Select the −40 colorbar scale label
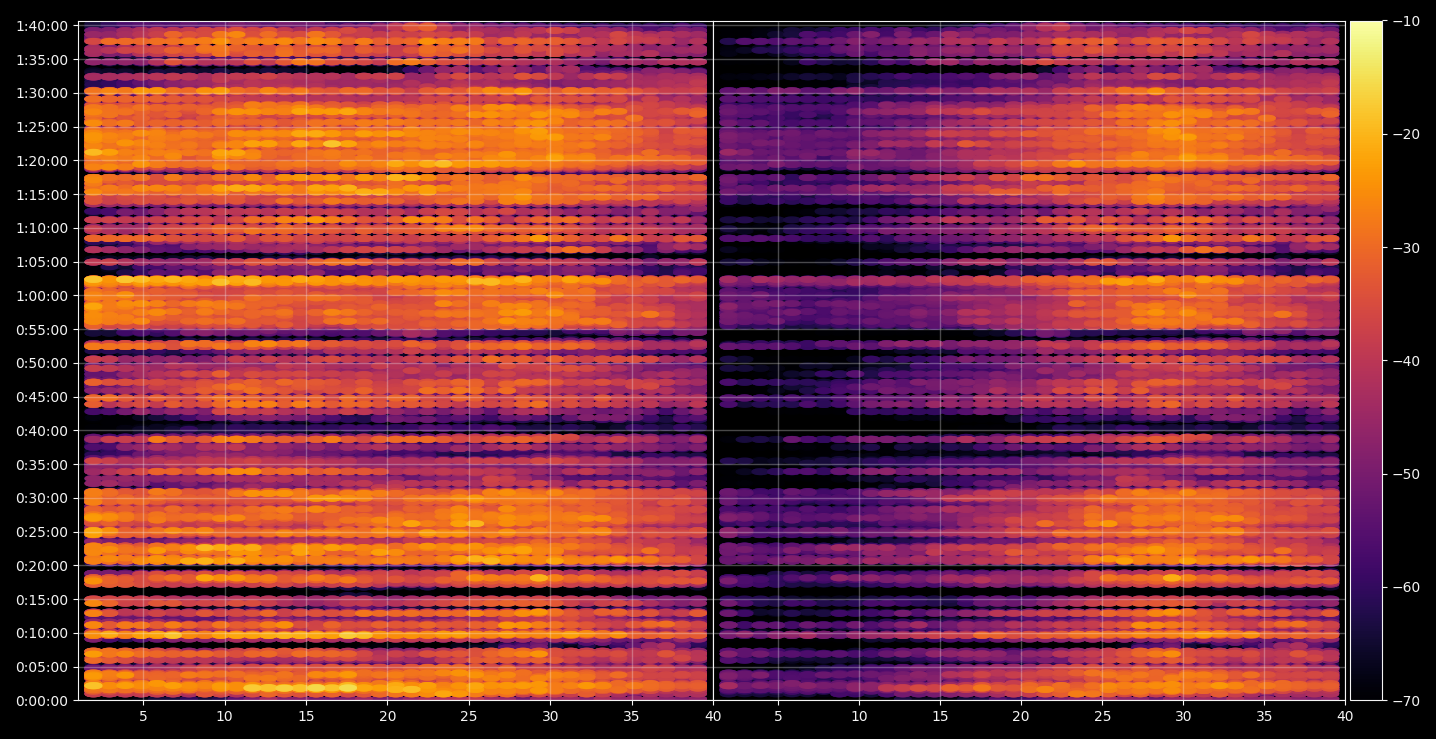This screenshot has width=1436, height=739. point(1405,361)
